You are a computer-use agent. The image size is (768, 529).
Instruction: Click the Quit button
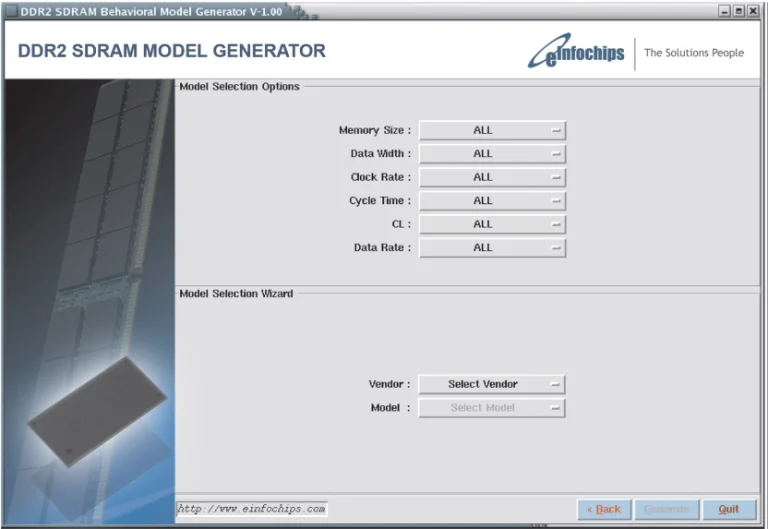coord(729,509)
